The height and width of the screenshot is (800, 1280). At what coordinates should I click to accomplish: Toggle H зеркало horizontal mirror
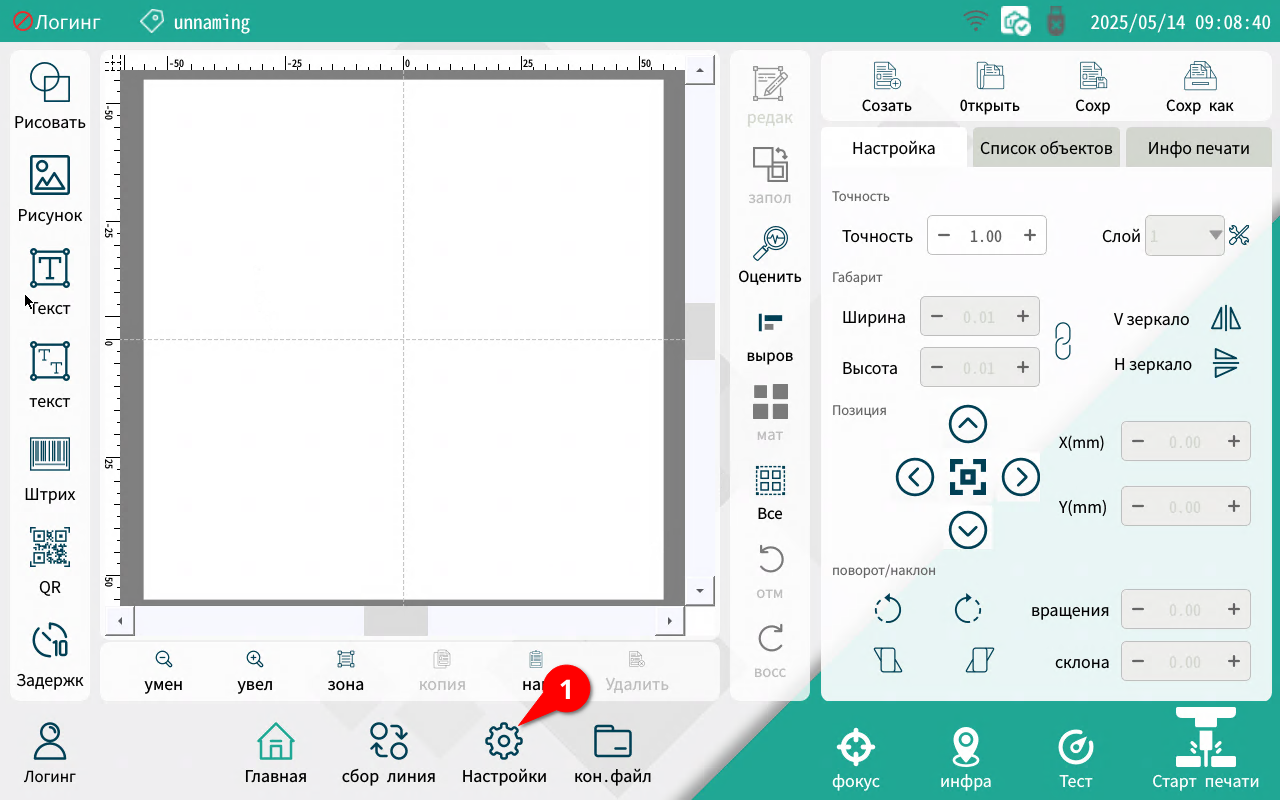click(x=1225, y=364)
